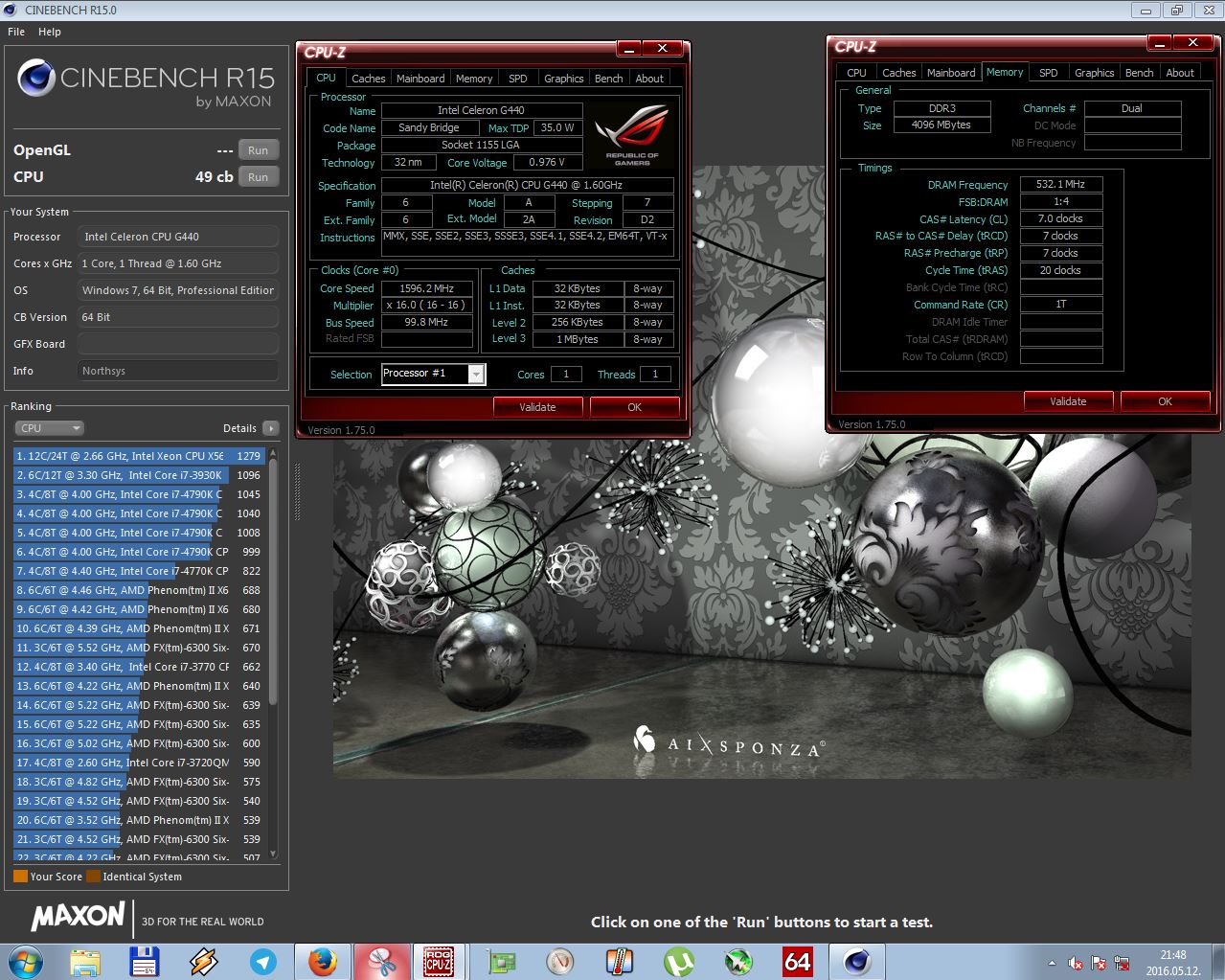Click the ranking list vertical scrollbar

[x=273, y=653]
